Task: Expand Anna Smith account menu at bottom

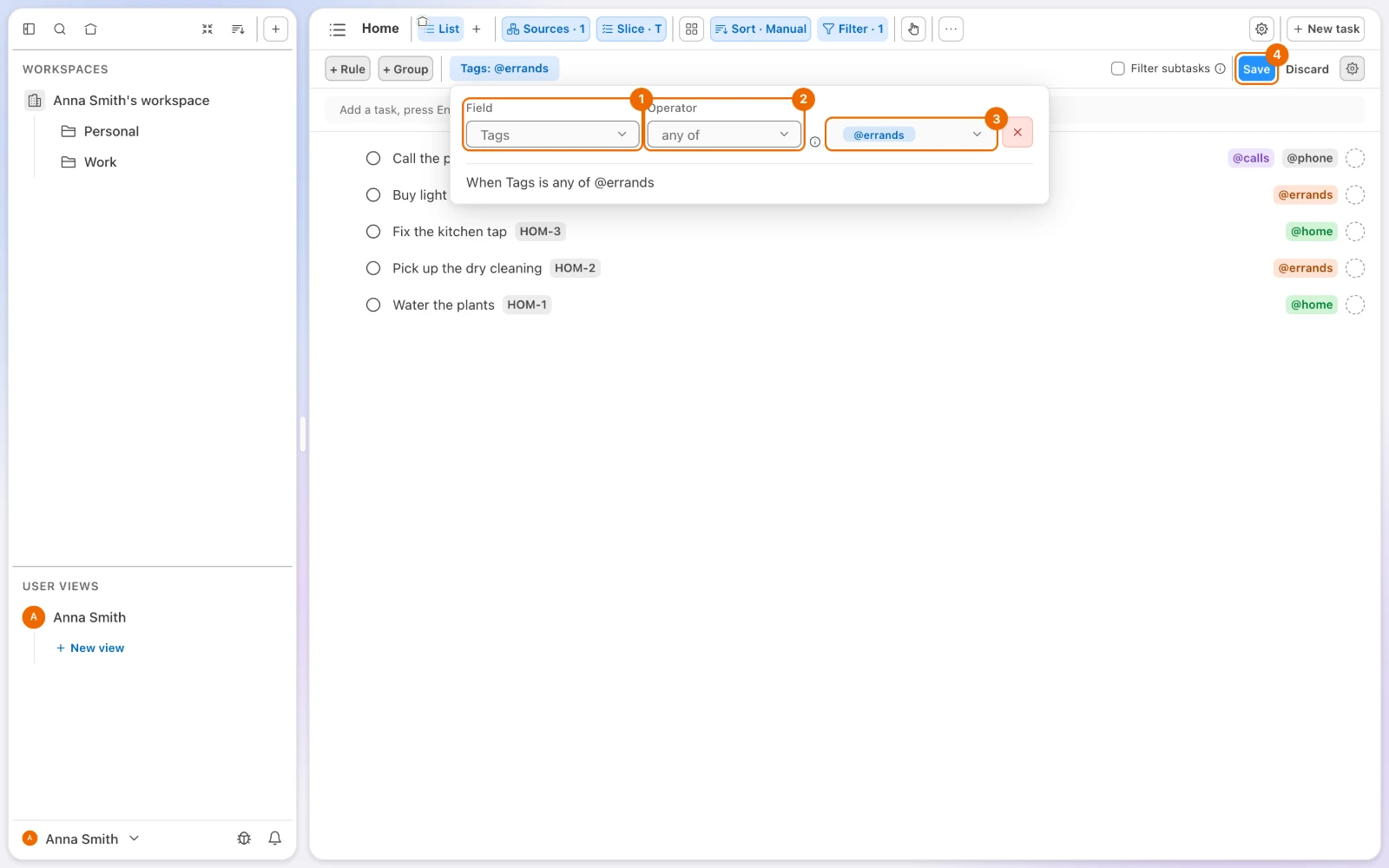Action: (x=81, y=838)
